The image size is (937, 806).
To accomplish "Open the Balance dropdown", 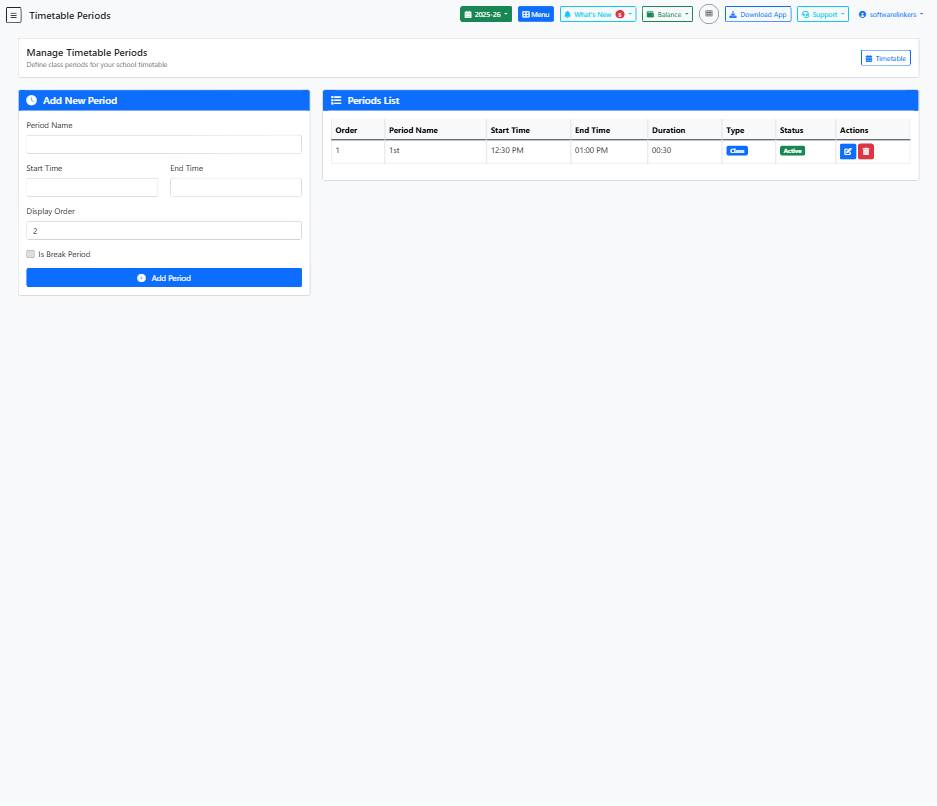I will [x=667, y=15].
